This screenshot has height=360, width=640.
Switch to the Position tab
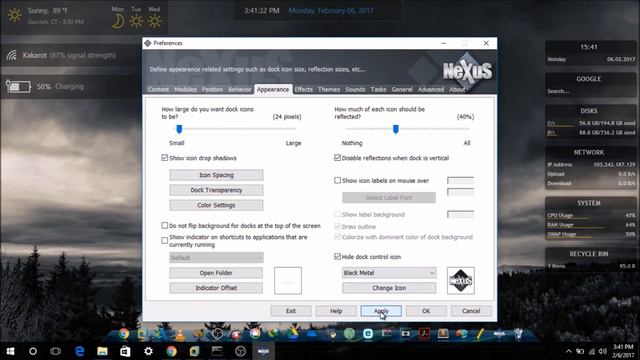(x=212, y=89)
